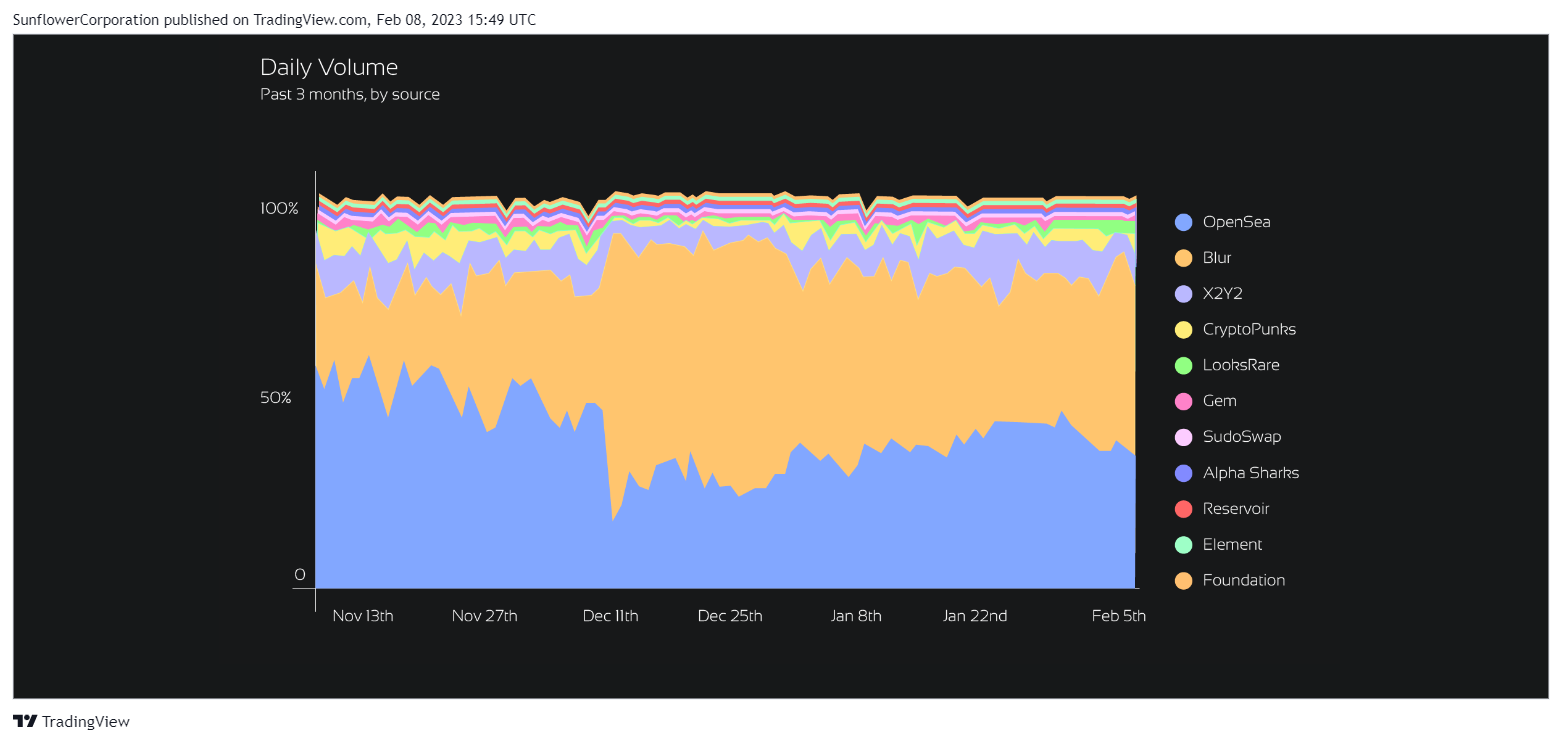Screen dimensions: 1562x743
Task: Select the SudoSwap legend label
Action: coord(1242,437)
